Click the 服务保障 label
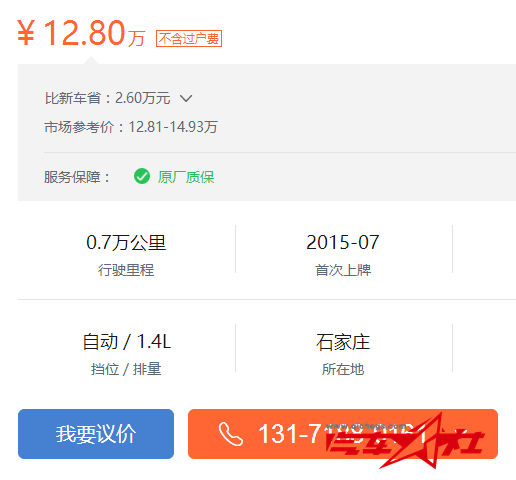The image size is (516, 480). tap(77, 177)
